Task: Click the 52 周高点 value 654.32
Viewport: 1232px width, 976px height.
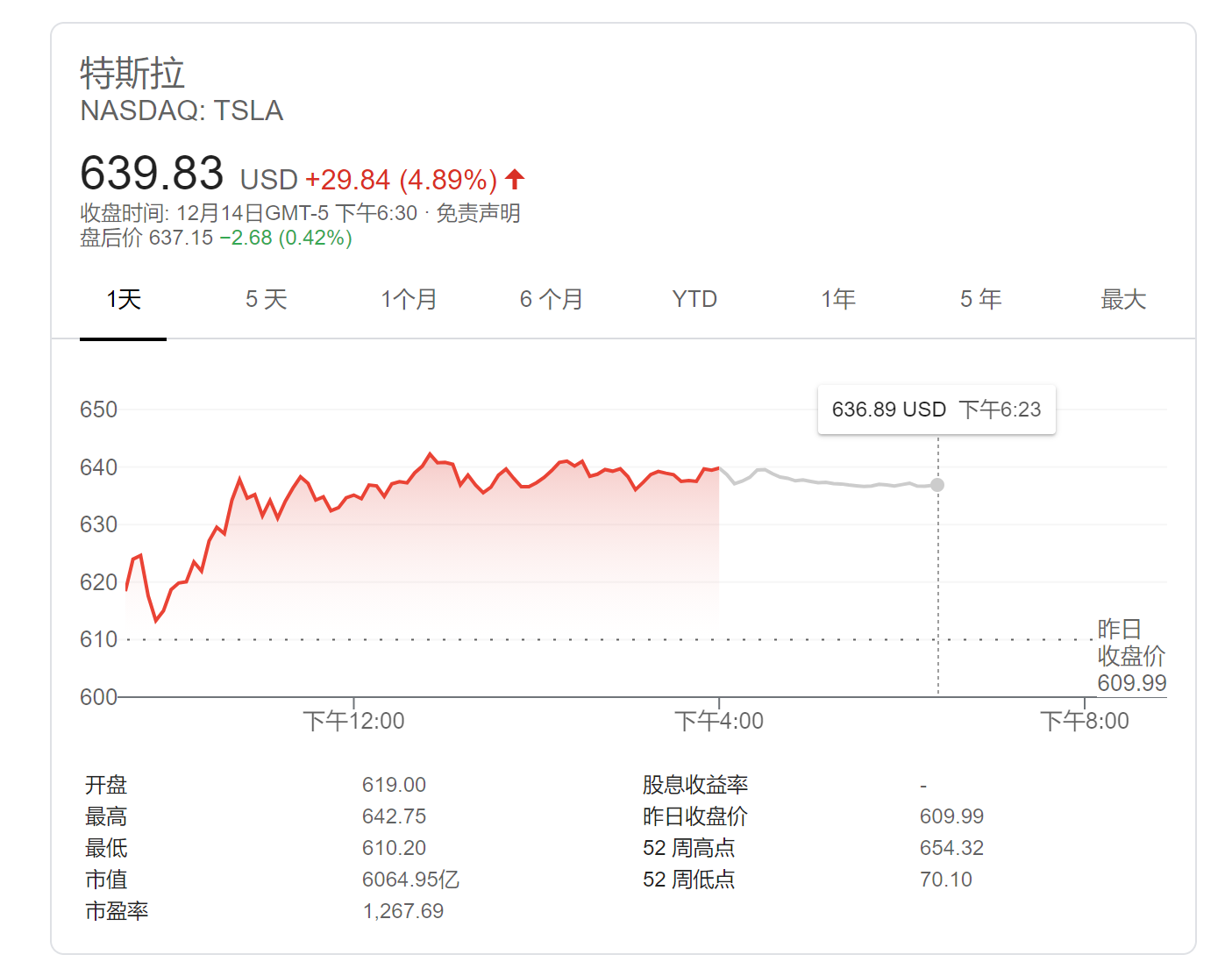Action: coord(951,848)
